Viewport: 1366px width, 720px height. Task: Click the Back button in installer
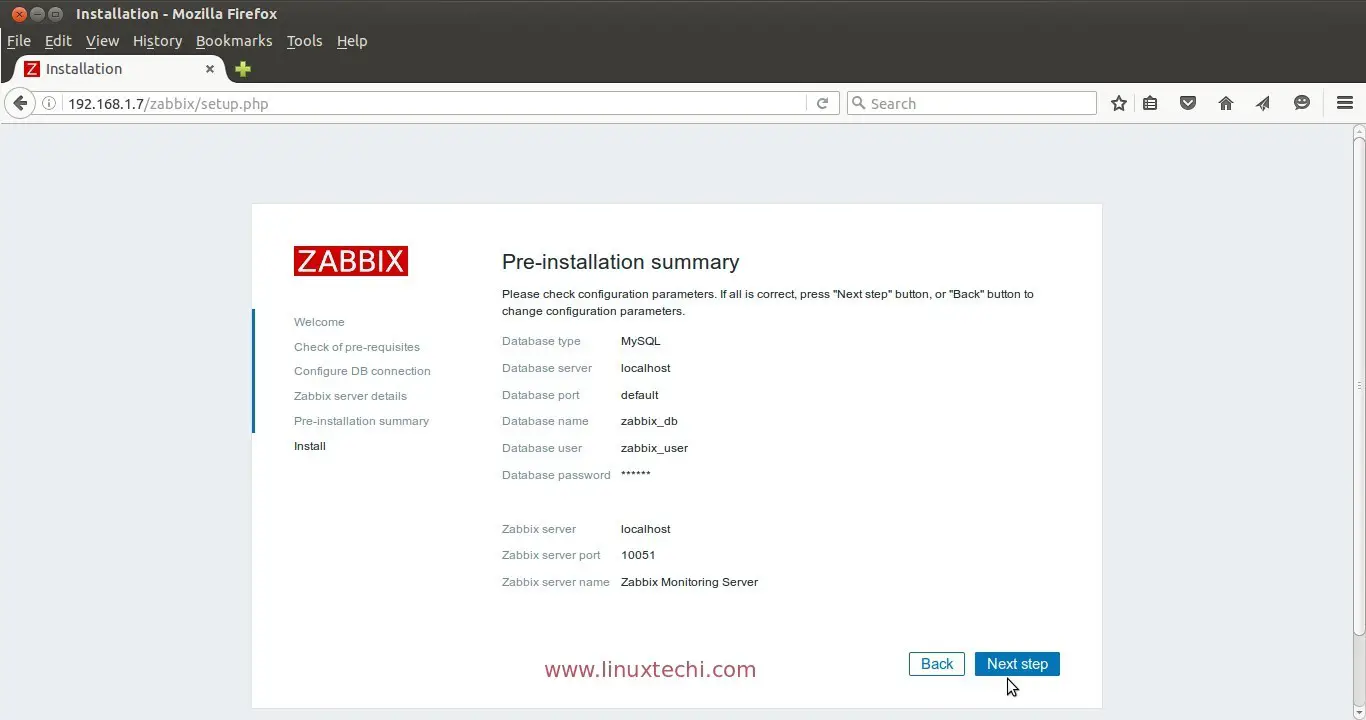pyautogui.click(x=937, y=664)
